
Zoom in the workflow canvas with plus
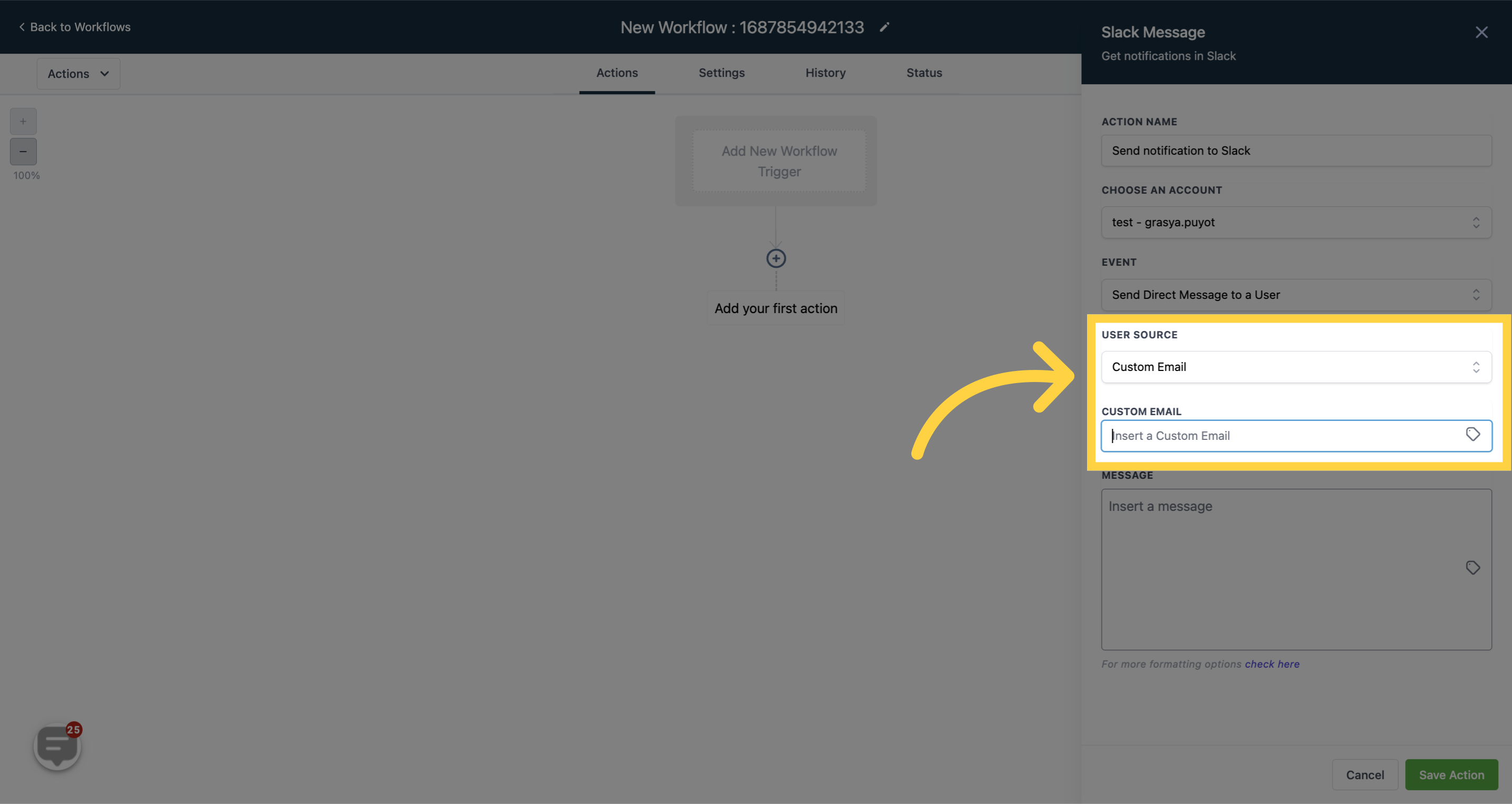click(x=23, y=122)
